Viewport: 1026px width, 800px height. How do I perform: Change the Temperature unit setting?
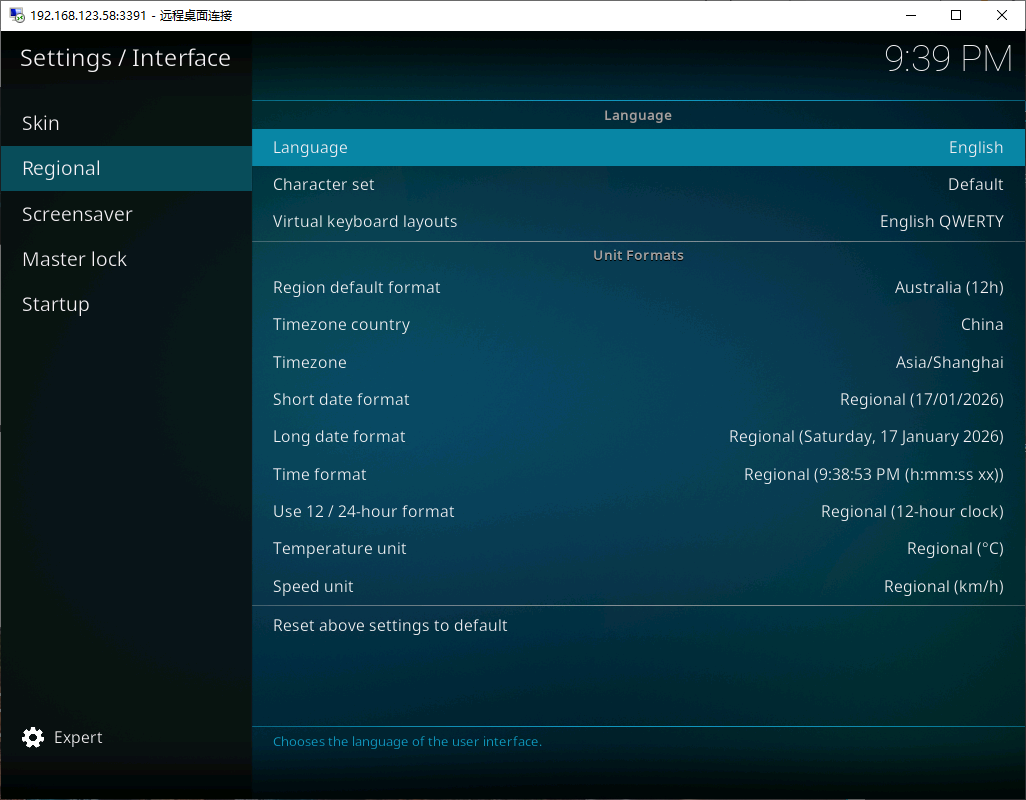pos(638,548)
